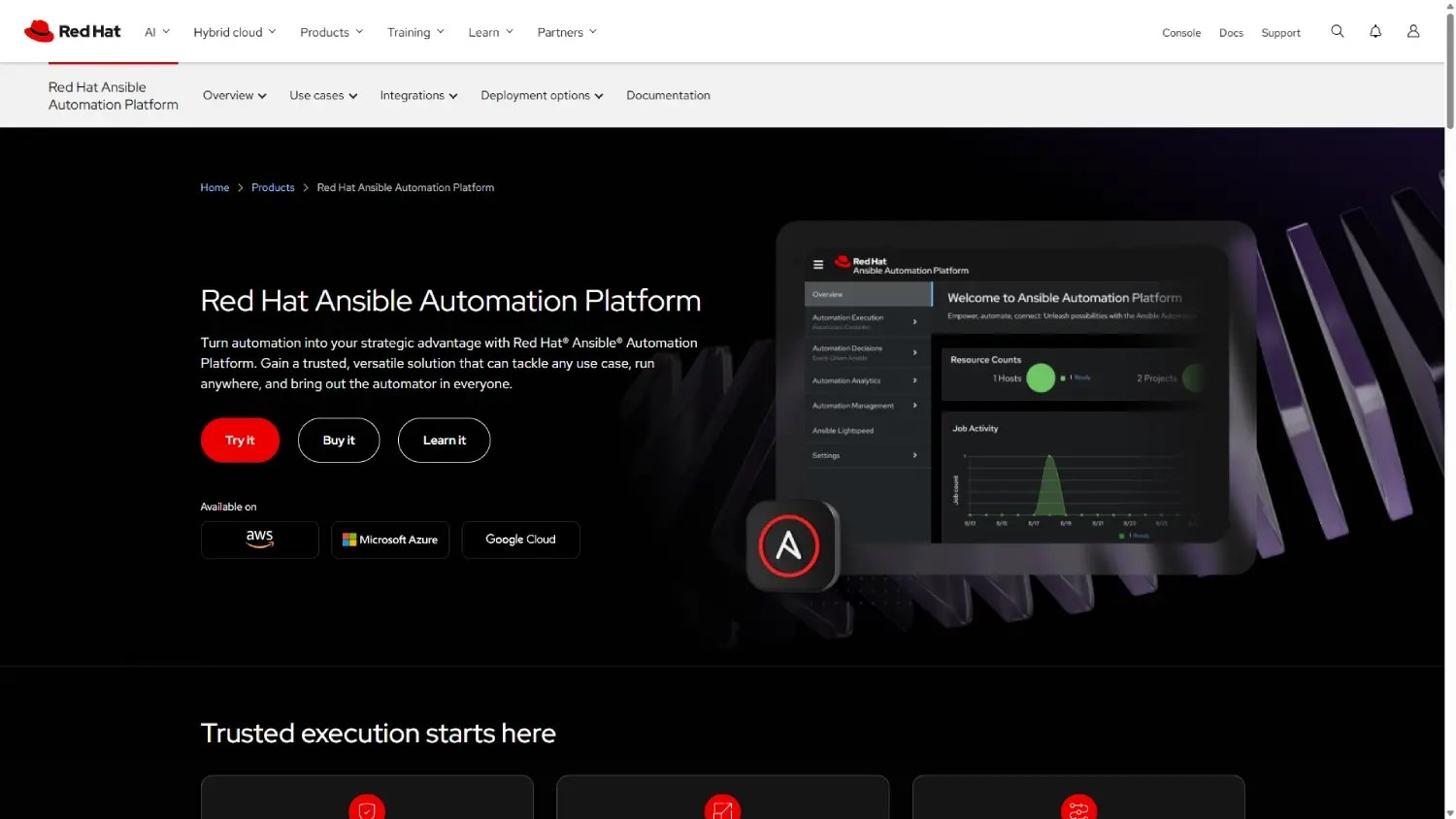Screen dimensions: 1456x819
Task: Click the "Available on" label
Action: point(228,507)
